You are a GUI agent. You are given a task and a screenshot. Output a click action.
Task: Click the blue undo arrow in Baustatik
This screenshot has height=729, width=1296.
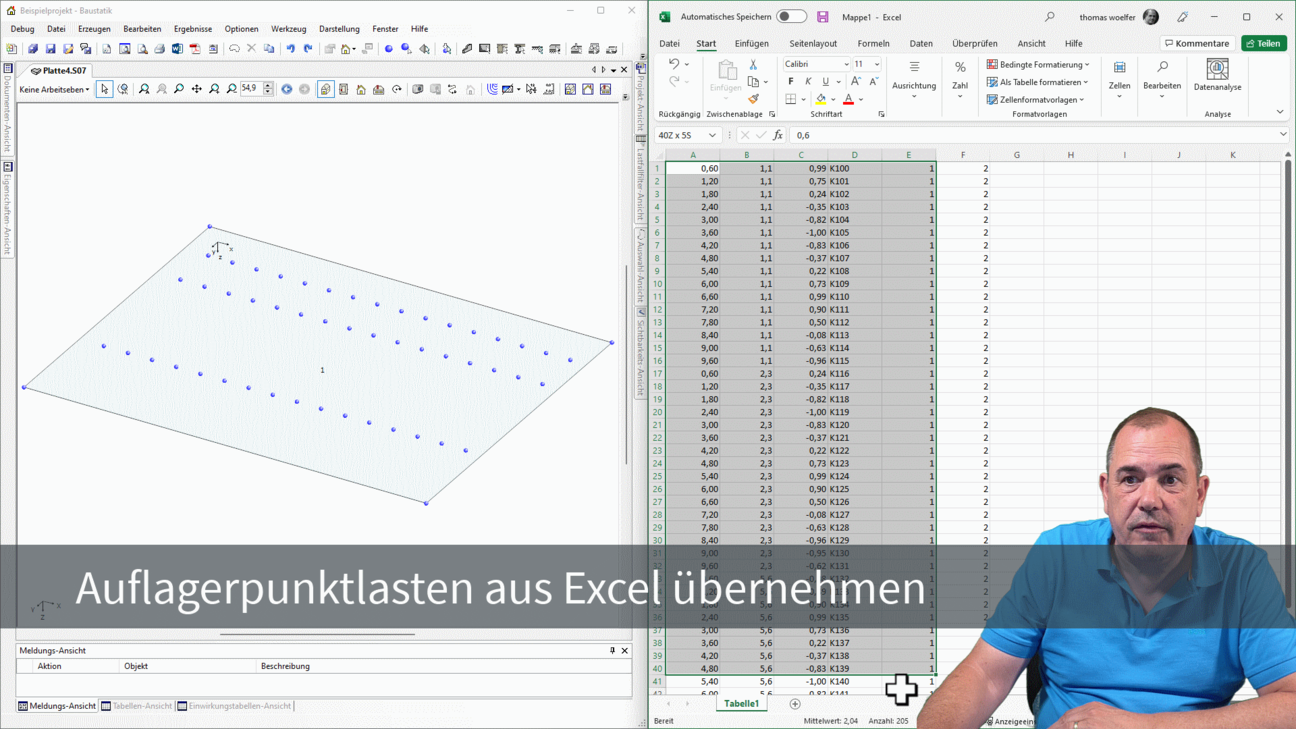pos(290,49)
